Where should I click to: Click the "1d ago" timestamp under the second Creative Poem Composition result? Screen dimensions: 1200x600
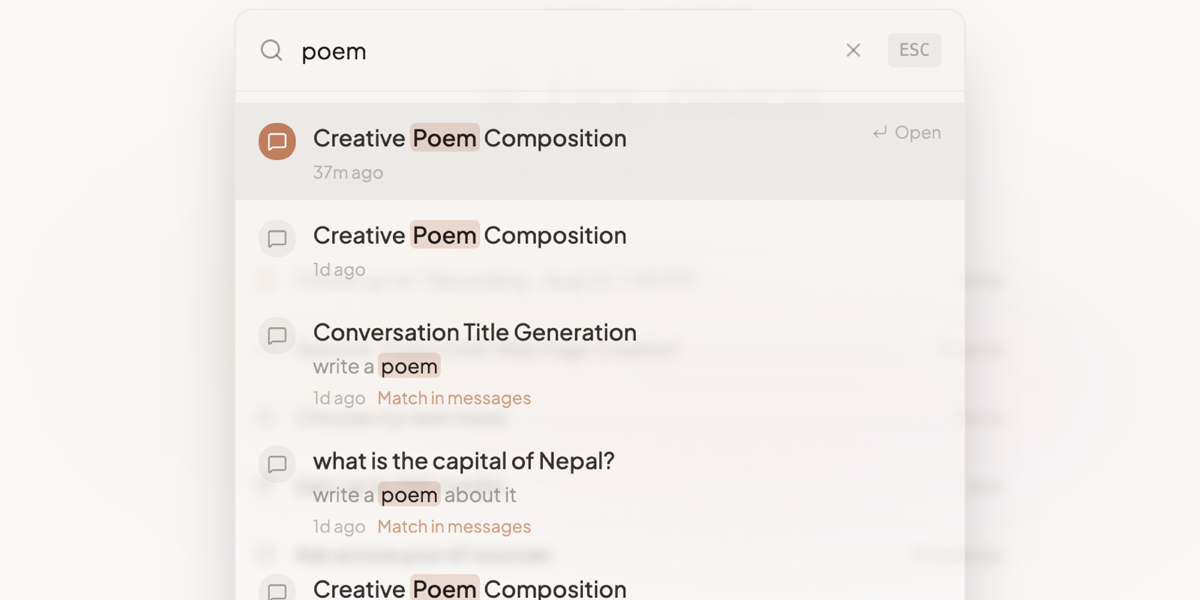(x=339, y=269)
